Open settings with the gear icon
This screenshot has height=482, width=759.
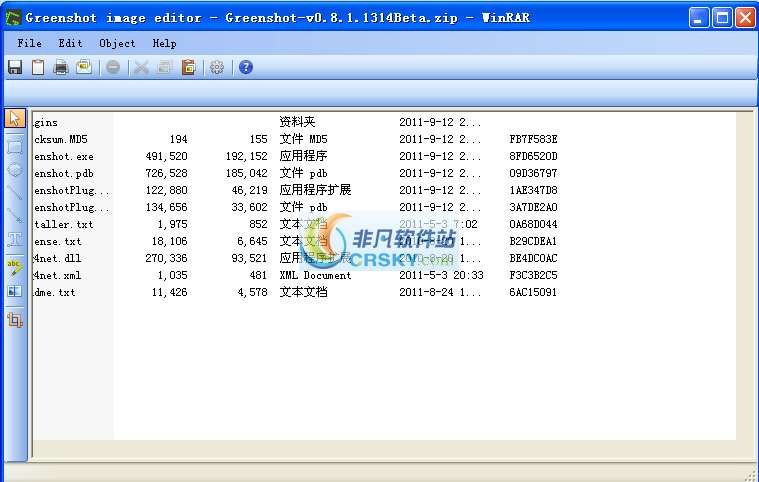coord(217,67)
